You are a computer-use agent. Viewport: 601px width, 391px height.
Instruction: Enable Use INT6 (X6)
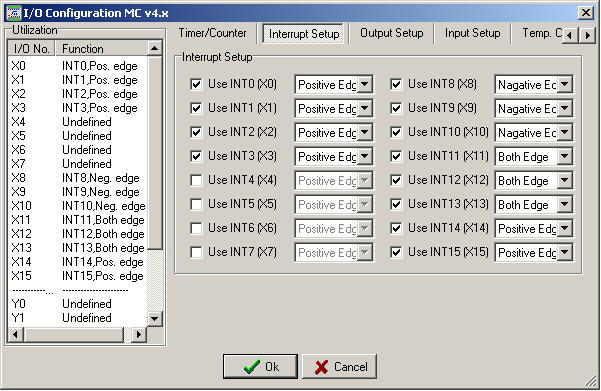point(196,228)
